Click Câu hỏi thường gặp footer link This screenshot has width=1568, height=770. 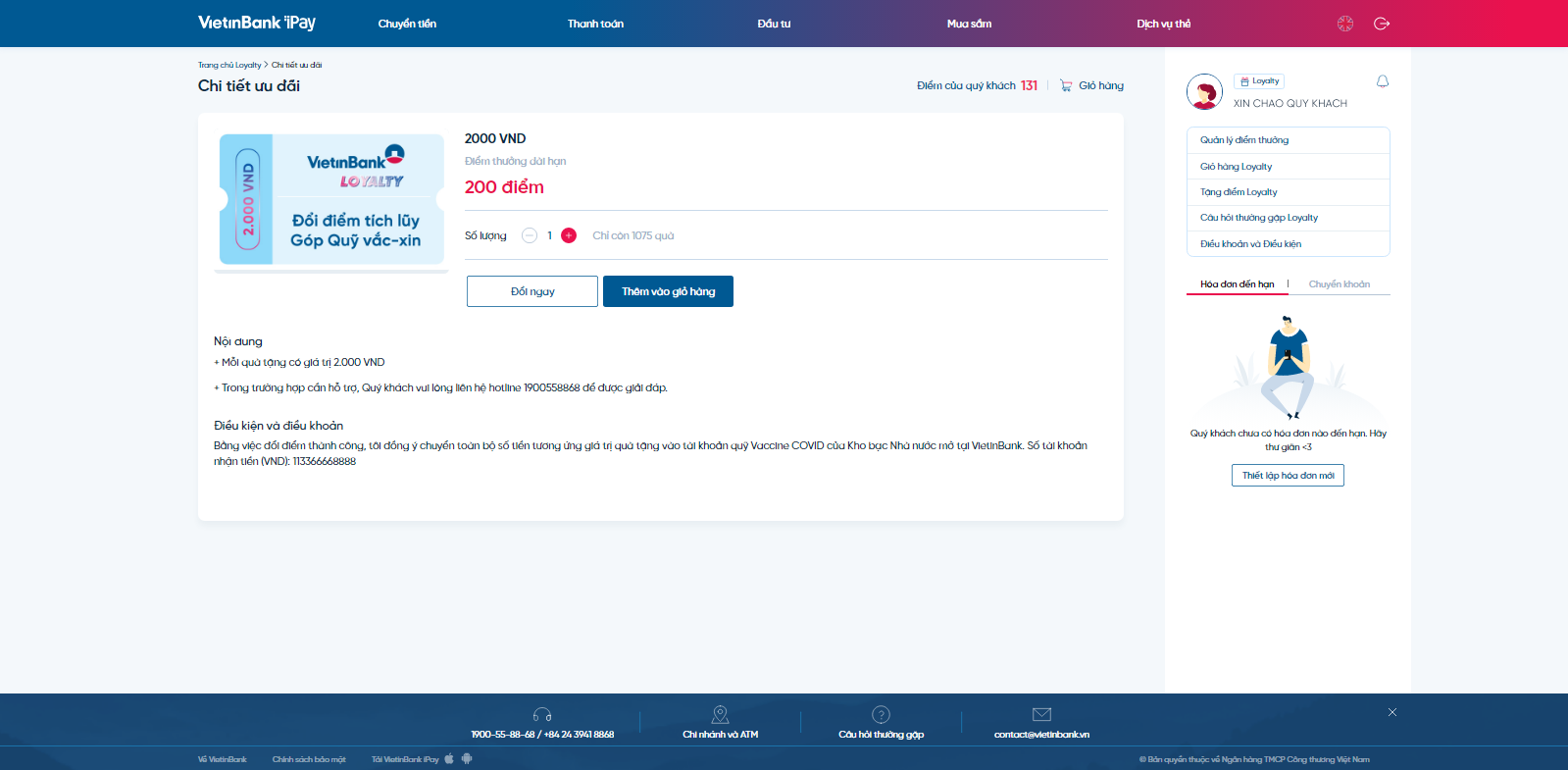[x=881, y=735]
